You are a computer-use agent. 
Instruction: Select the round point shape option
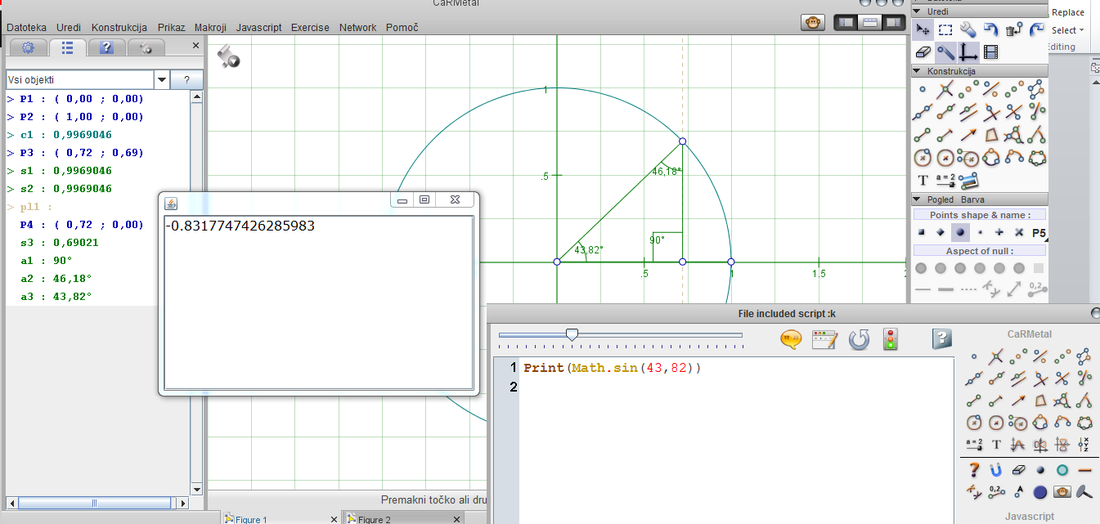click(x=958, y=232)
